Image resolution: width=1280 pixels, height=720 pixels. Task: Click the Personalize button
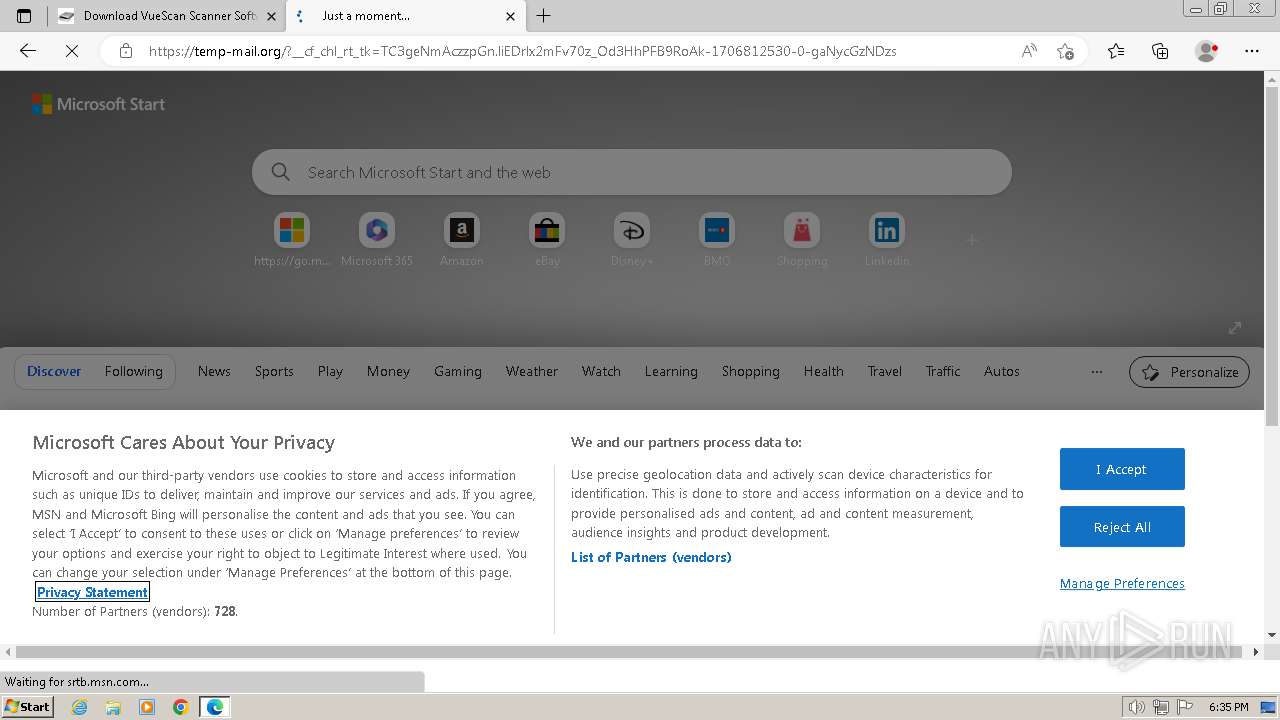[1189, 372]
